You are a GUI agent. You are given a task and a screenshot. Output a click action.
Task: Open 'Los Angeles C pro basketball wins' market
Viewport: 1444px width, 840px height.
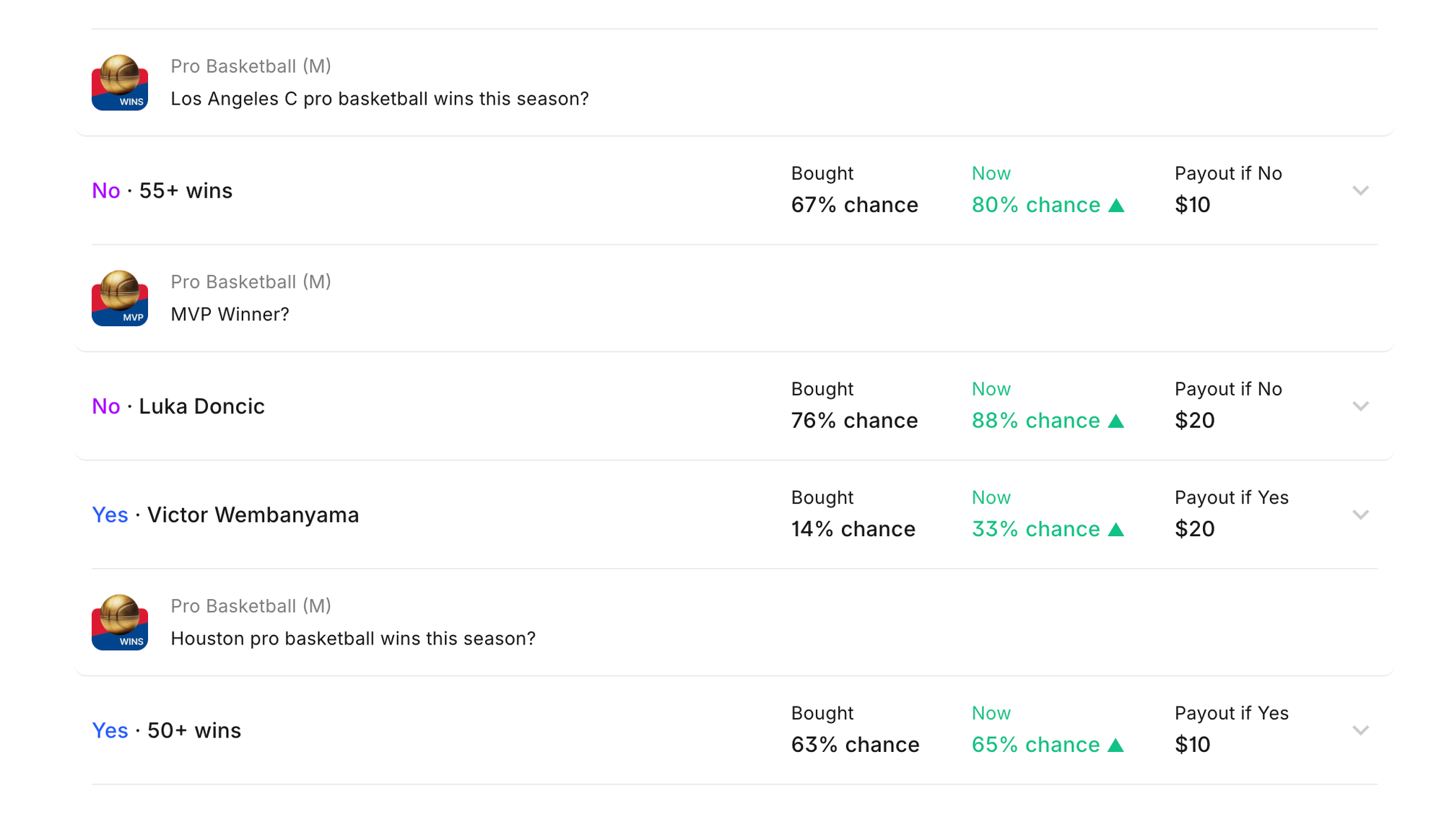pos(379,99)
